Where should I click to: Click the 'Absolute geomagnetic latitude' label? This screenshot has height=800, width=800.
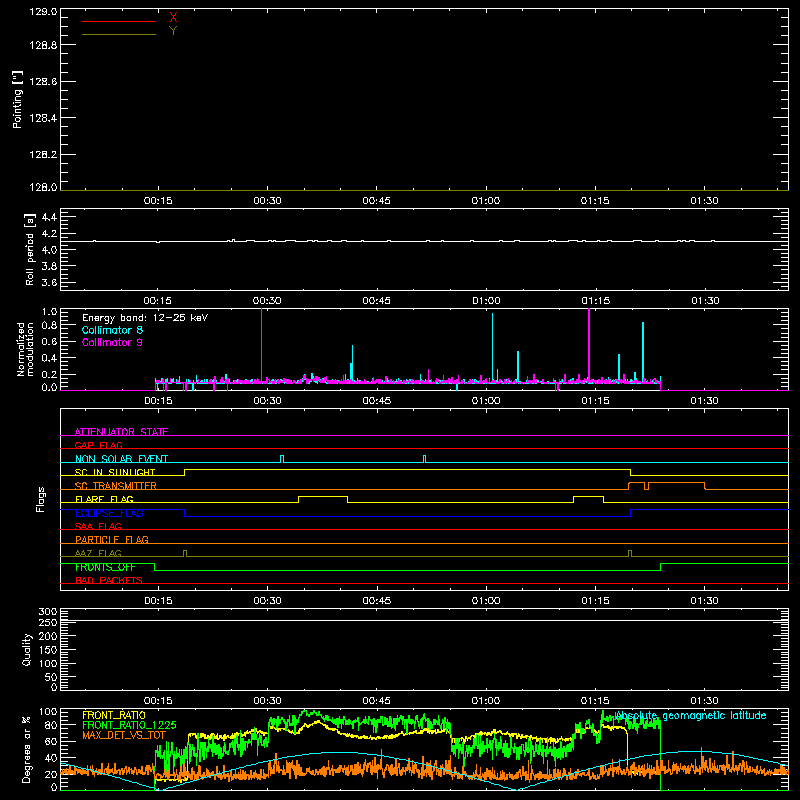691,715
